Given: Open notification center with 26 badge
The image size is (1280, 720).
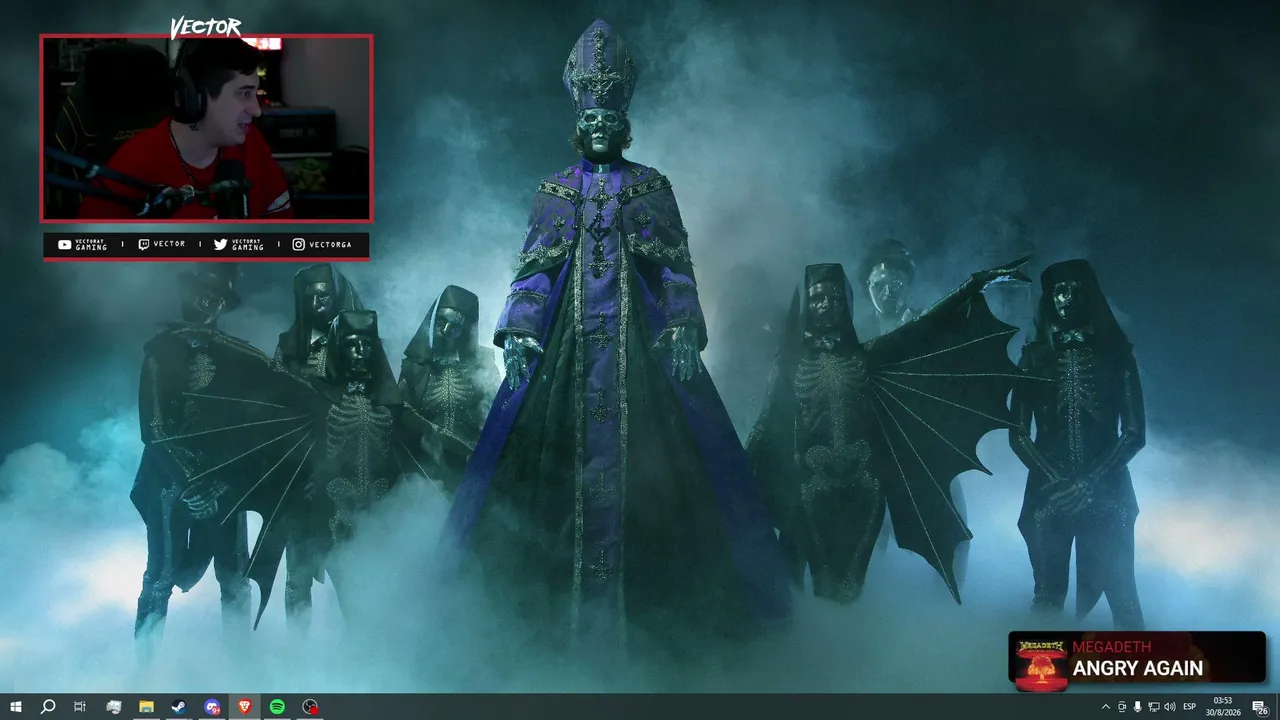Looking at the screenshot, I should coord(1260,707).
